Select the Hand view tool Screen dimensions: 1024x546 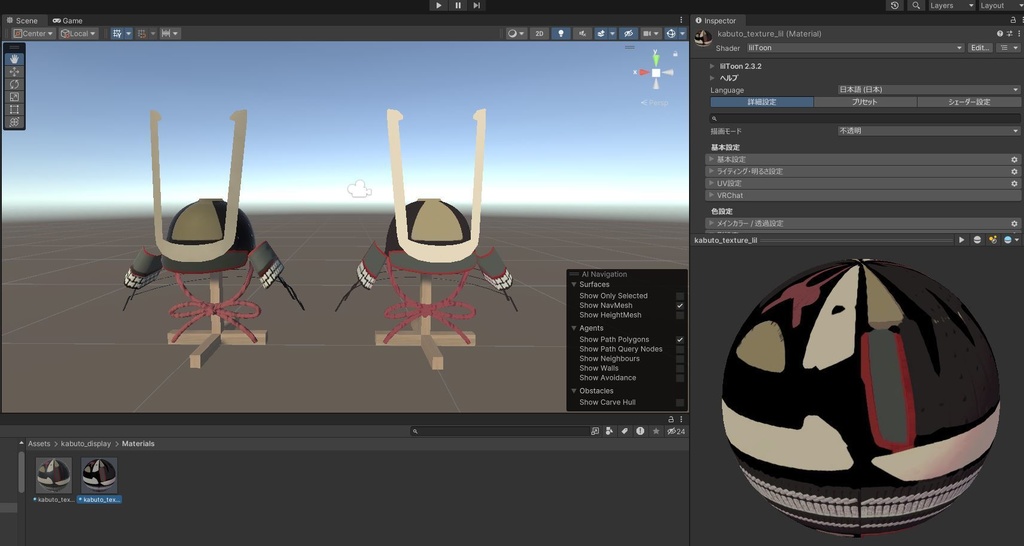pos(14,59)
